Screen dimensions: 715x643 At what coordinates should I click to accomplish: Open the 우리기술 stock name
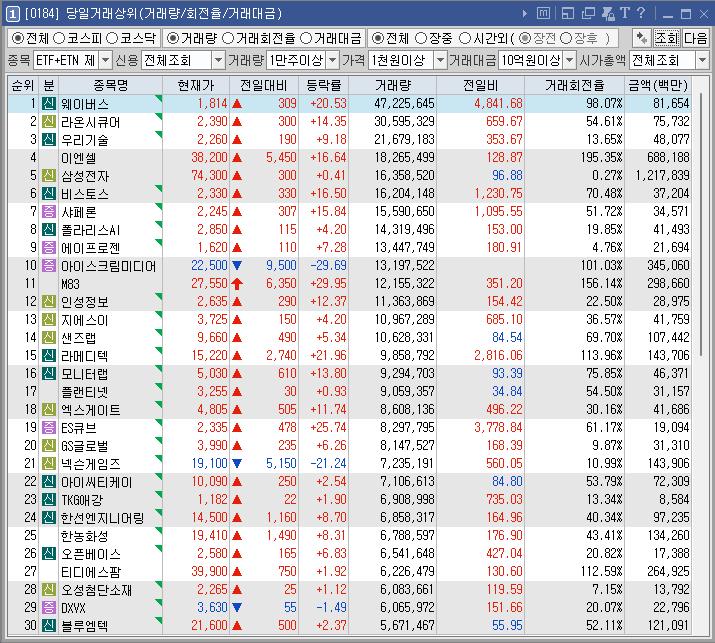tap(85, 140)
